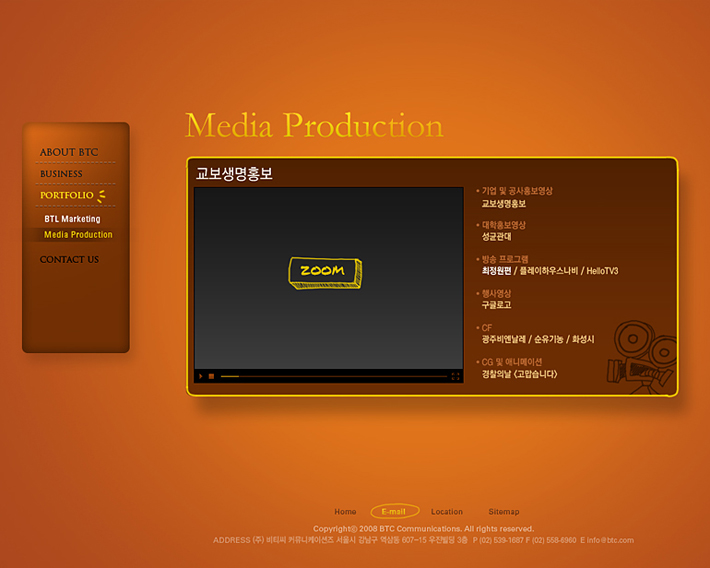Click the yellow ZOOM icon on the video
The height and width of the screenshot is (568, 710).
[x=324, y=272]
